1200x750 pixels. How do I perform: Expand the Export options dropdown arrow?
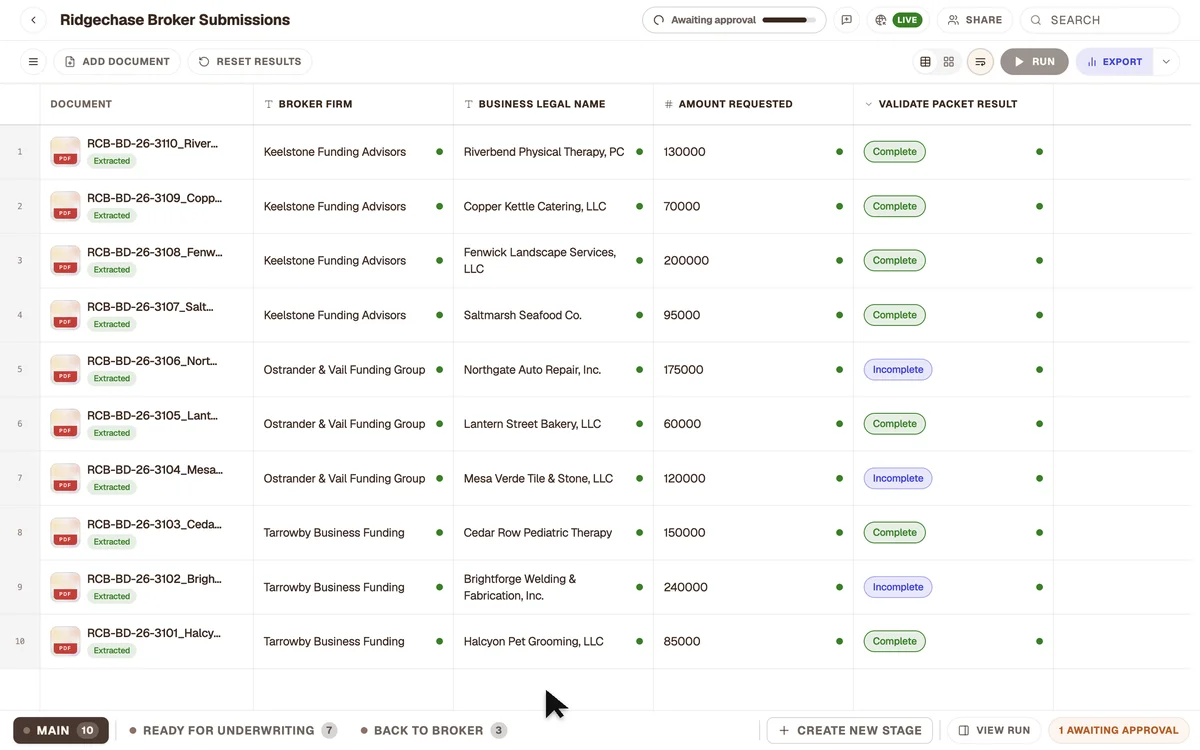pyautogui.click(x=1166, y=62)
